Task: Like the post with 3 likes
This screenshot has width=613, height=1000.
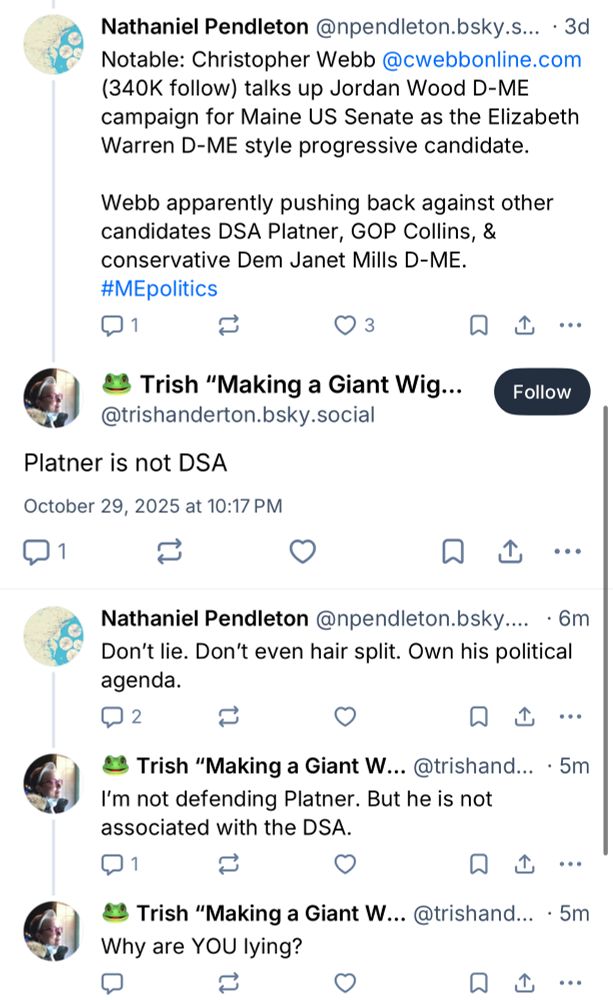Action: [x=345, y=325]
